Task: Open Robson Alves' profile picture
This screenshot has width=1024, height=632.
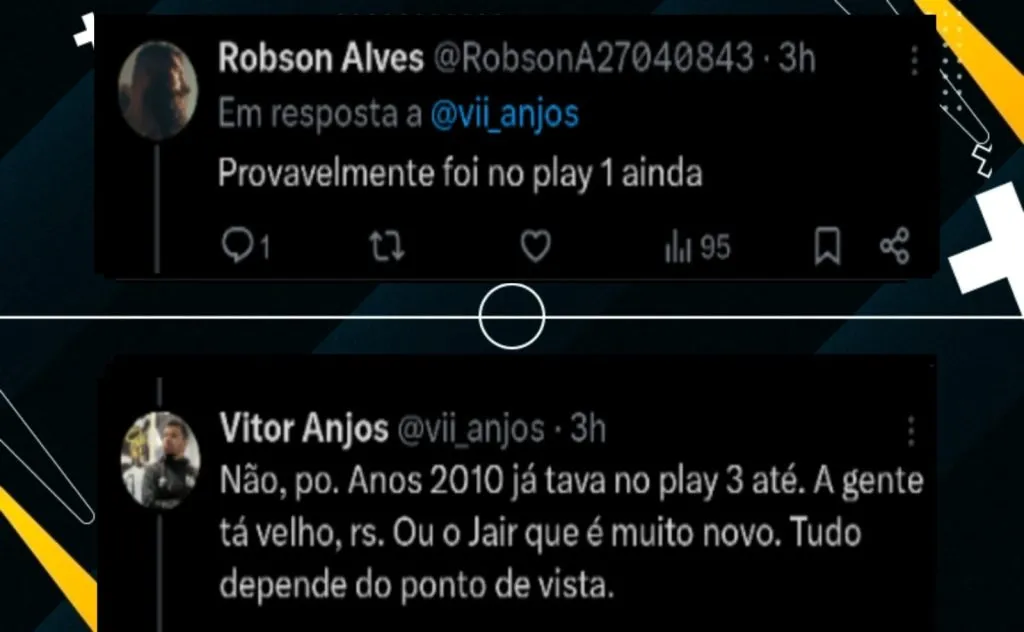Action: pyautogui.click(x=158, y=90)
